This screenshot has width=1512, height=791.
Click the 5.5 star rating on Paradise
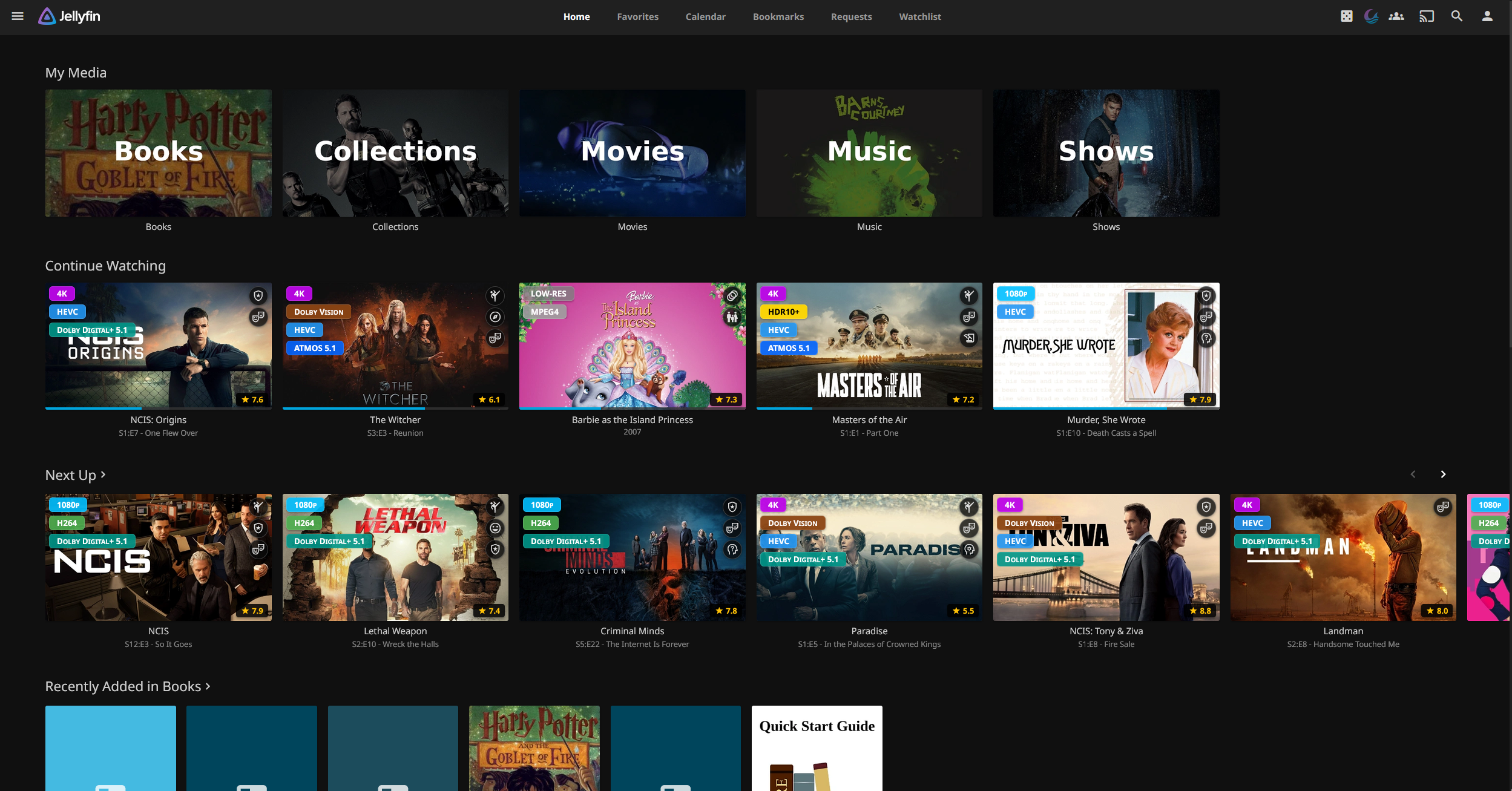coord(963,611)
